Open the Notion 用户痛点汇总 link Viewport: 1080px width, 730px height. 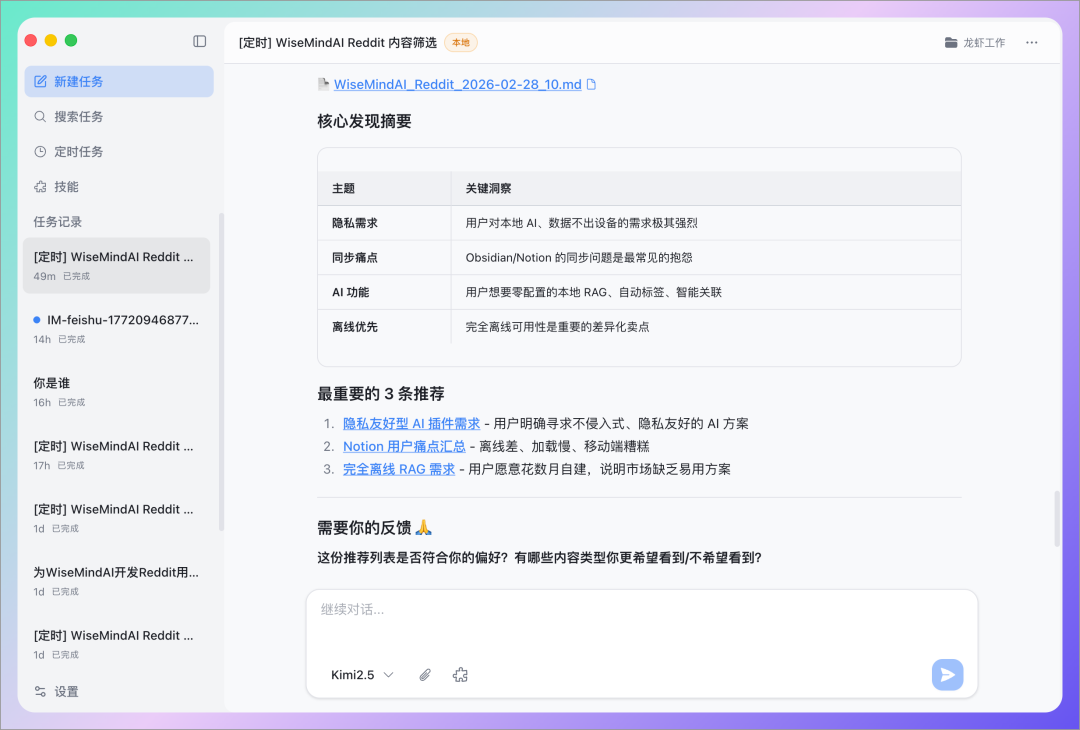click(404, 446)
